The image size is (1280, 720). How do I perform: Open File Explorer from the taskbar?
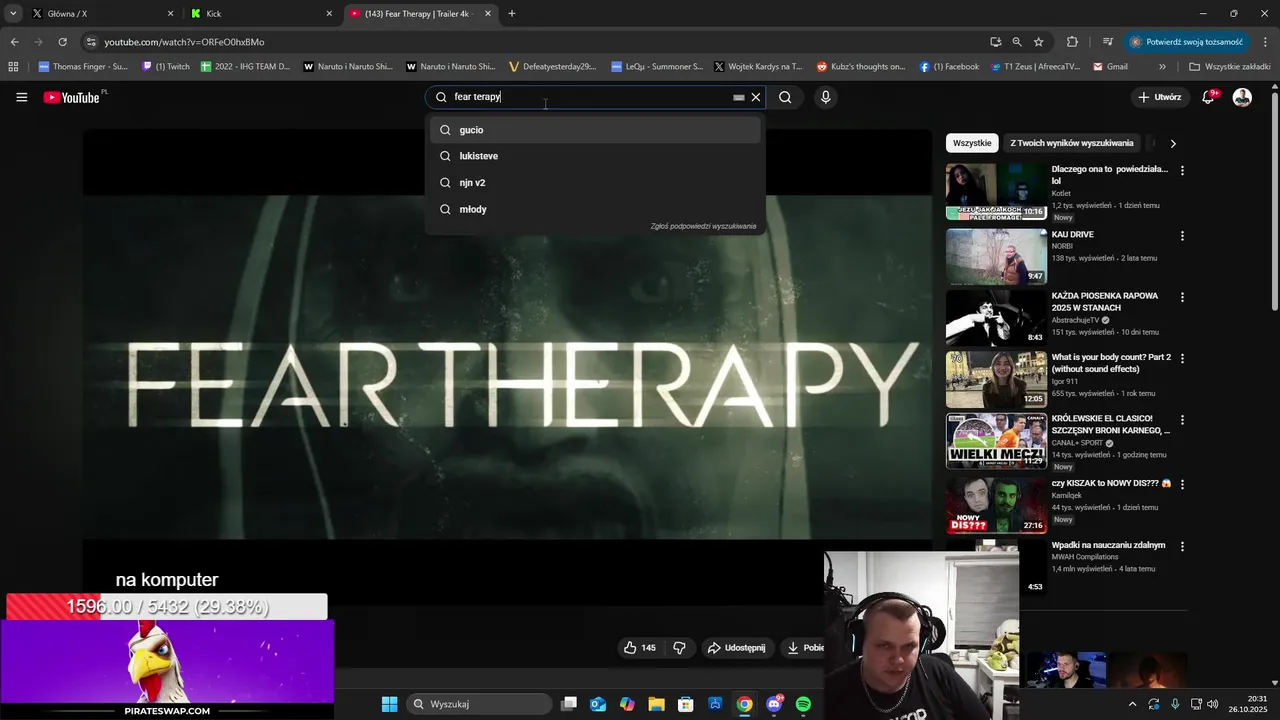[656, 704]
